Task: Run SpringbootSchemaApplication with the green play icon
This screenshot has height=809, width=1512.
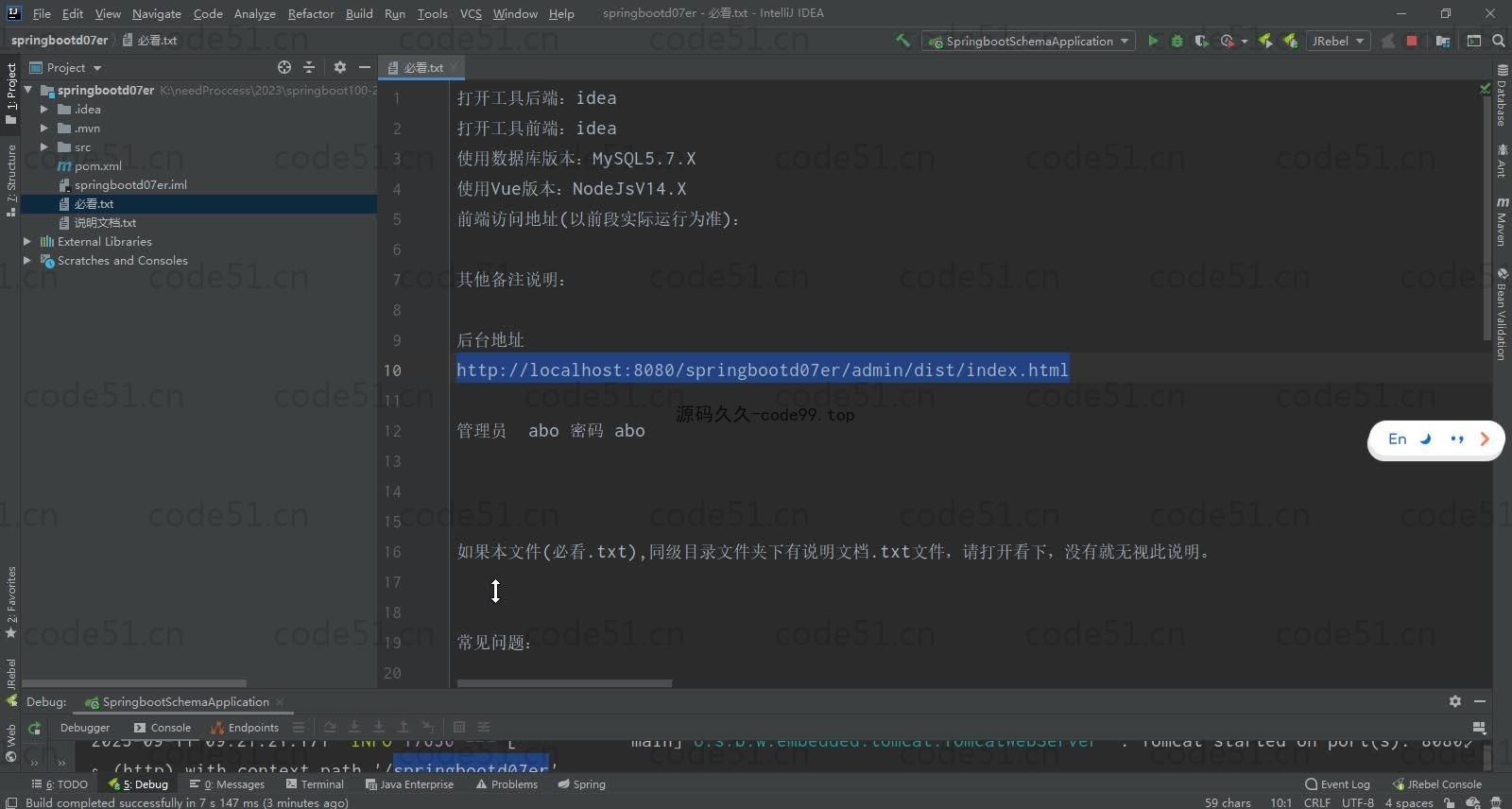Action: [1153, 41]
